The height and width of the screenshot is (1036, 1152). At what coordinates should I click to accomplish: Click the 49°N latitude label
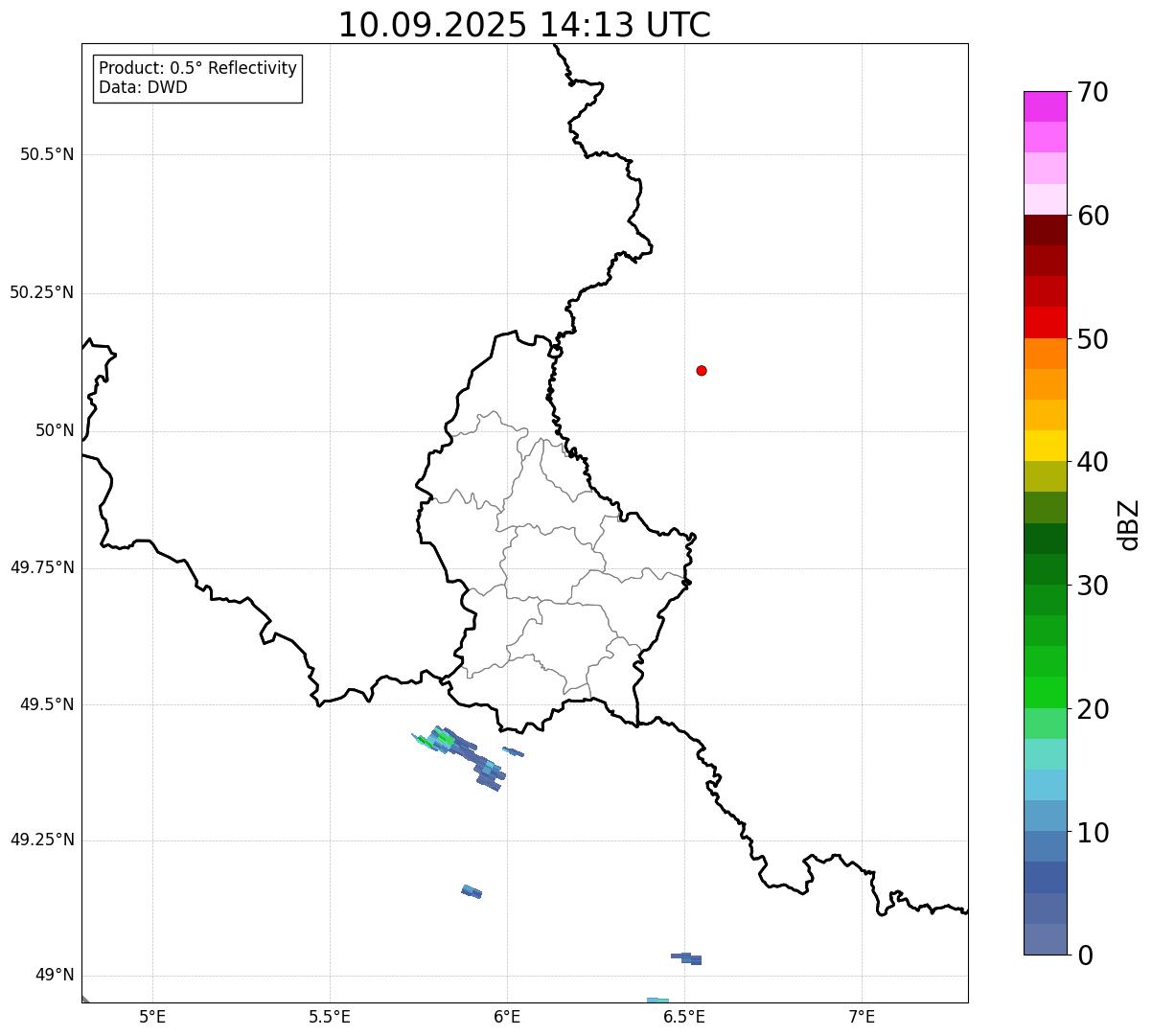[x=55, y=975]
